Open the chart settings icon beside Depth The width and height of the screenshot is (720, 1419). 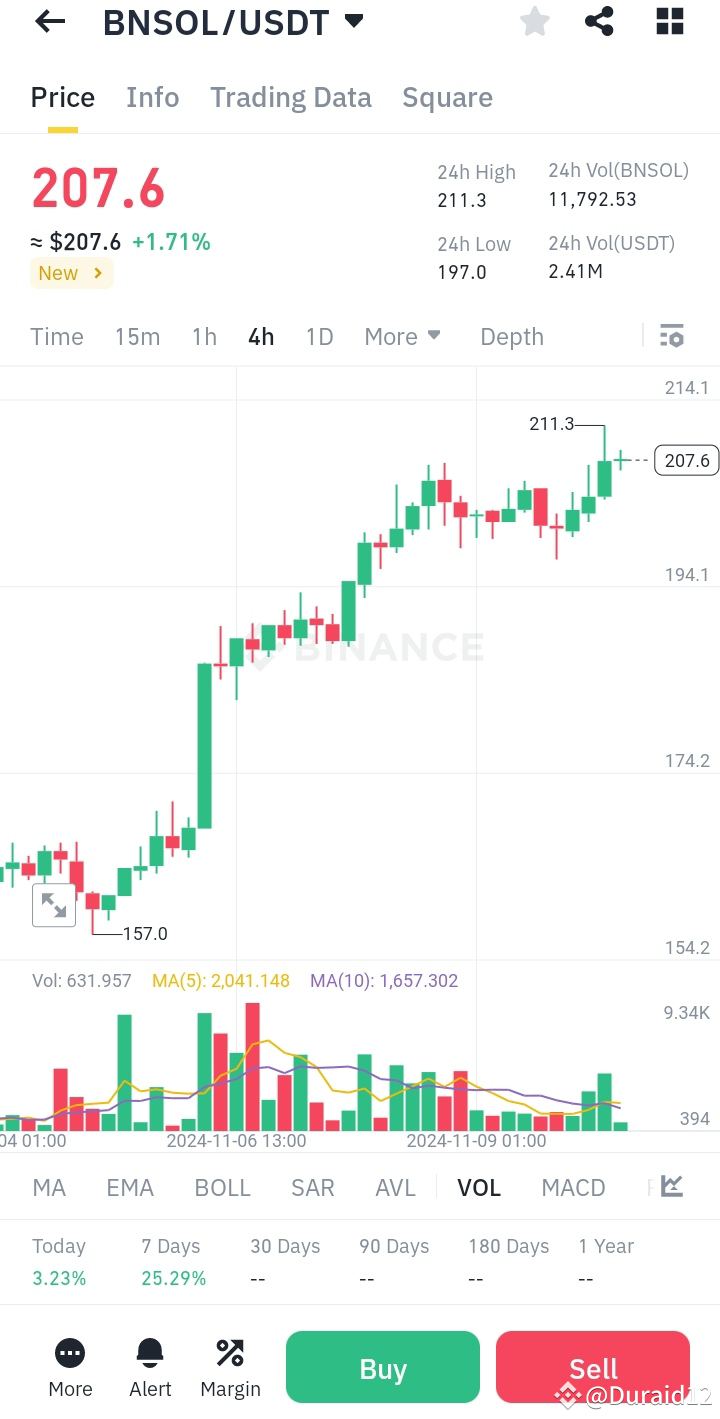(672, 336)
